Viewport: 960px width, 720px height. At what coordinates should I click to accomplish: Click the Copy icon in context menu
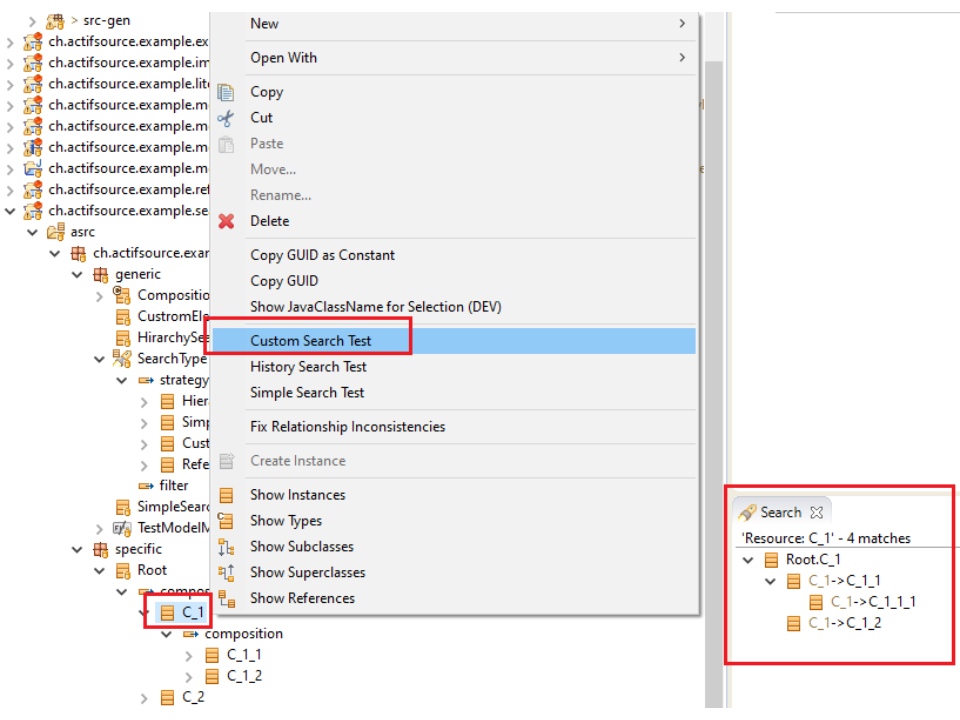[x=226, y=92]
